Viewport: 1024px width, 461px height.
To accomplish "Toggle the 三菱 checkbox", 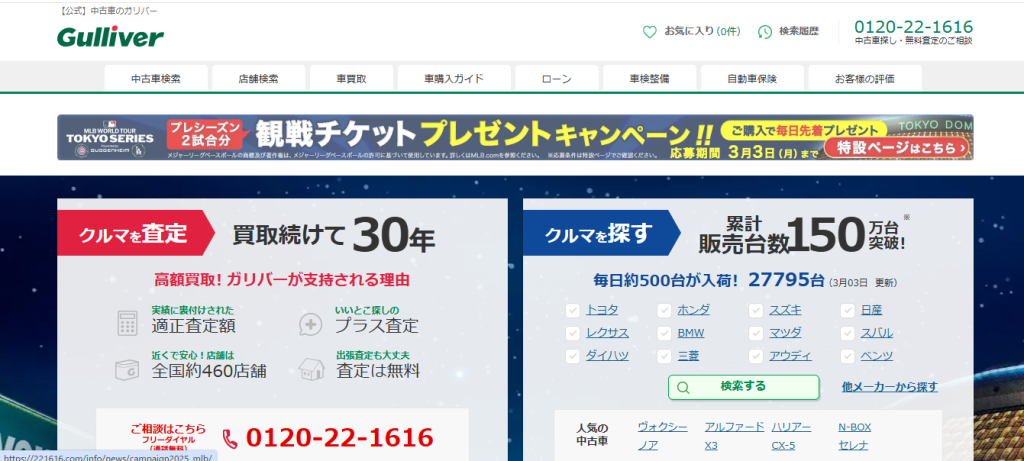I will point(664,356).
